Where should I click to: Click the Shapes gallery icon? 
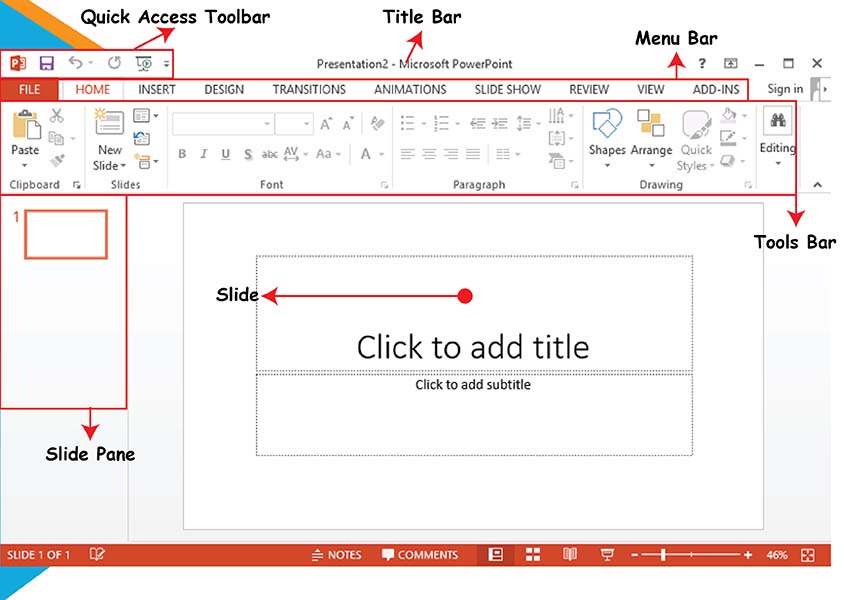tap(607, 123)
